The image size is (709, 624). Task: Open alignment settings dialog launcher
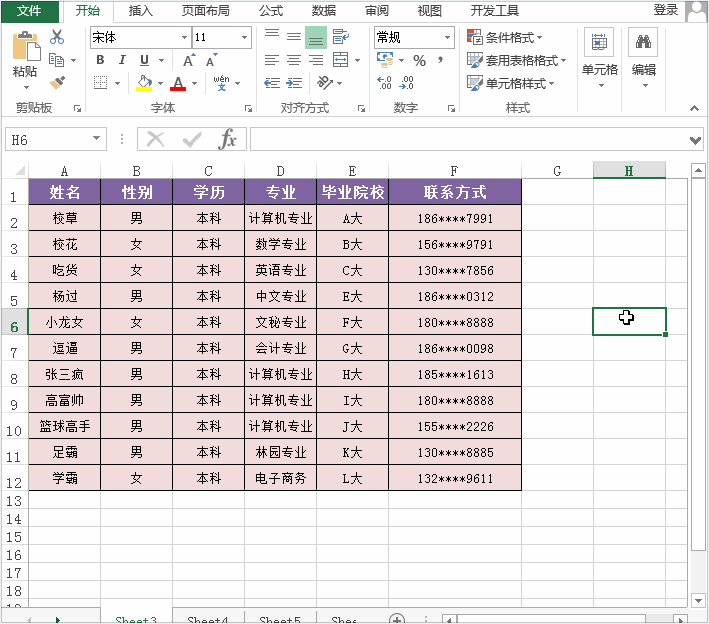pos(361,109)
